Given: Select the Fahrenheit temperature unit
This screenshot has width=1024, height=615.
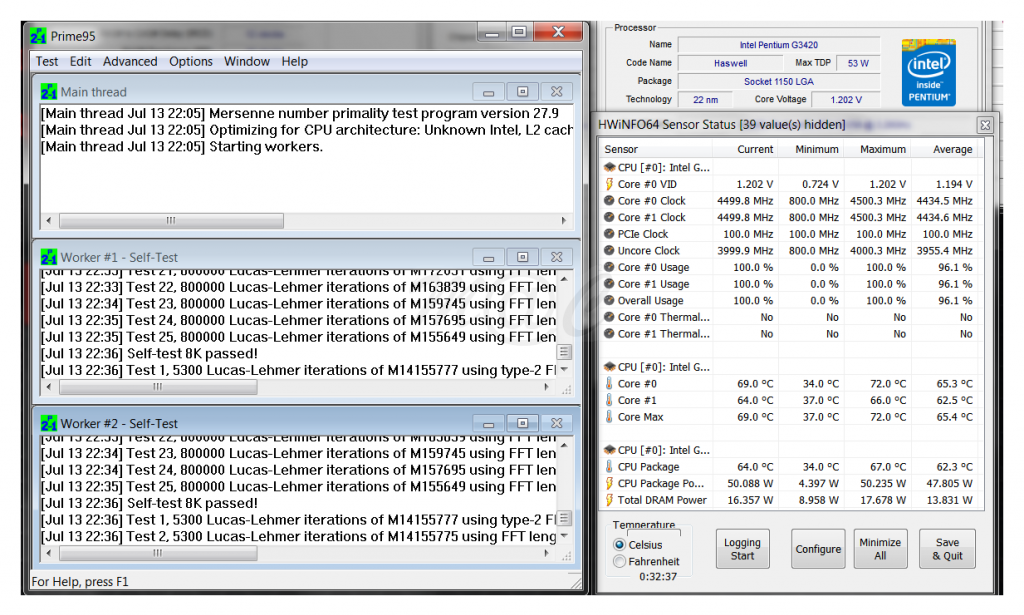Looking at the screenshot, I should 620,562.
